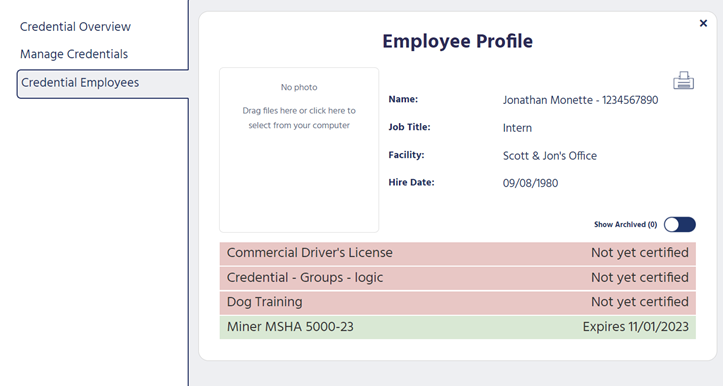Open the Miner MSHA 5000-23 credential row
This screenshot has width=723, height=386.
[457, 327]
